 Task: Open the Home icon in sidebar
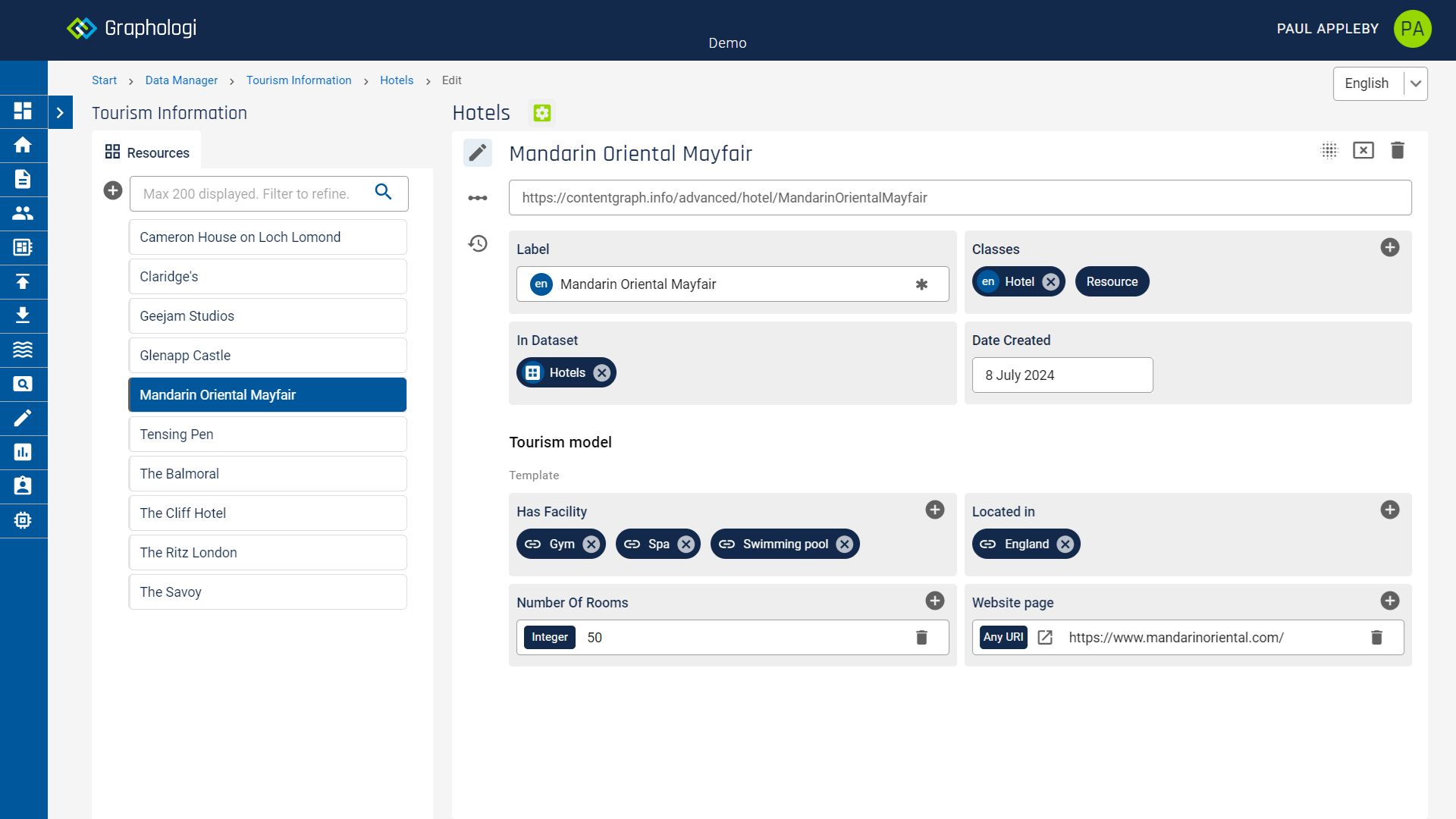23,145
